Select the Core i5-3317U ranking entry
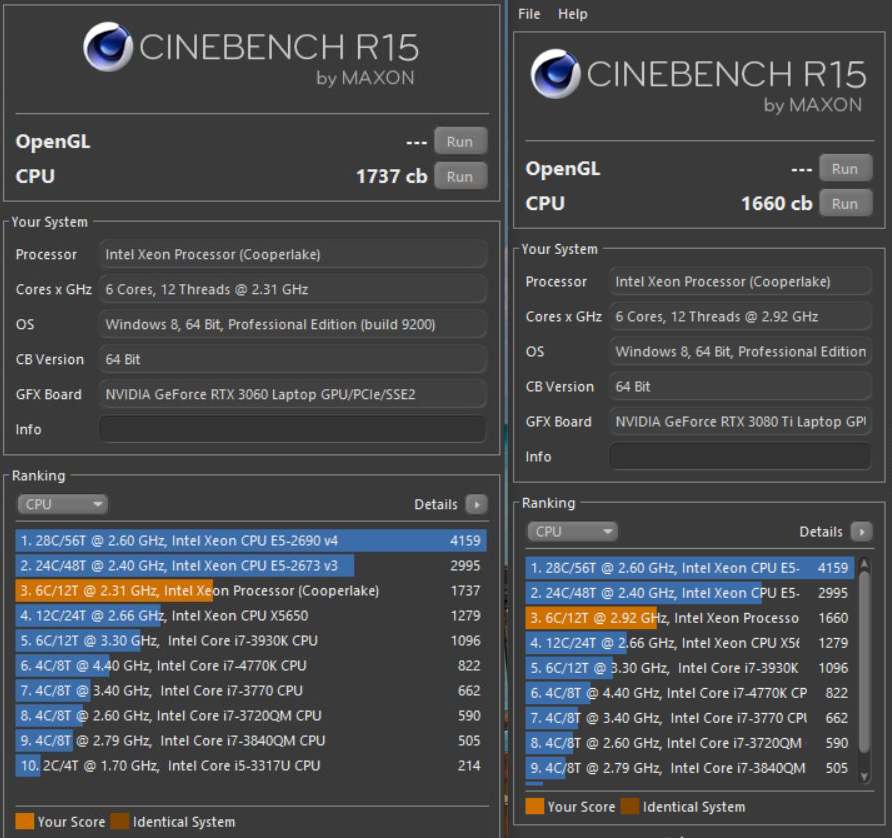This screenshot has height=838, width=892. 250,766
